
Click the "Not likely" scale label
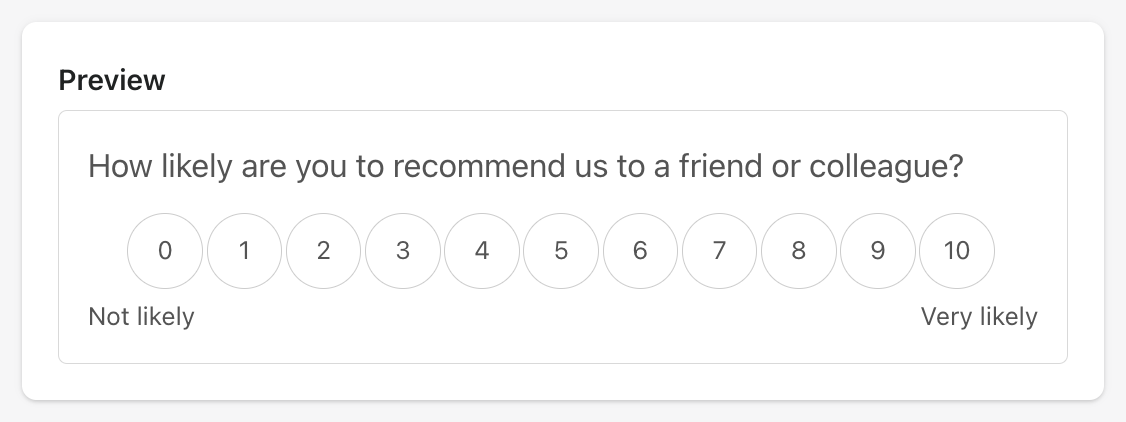[141, 317]
